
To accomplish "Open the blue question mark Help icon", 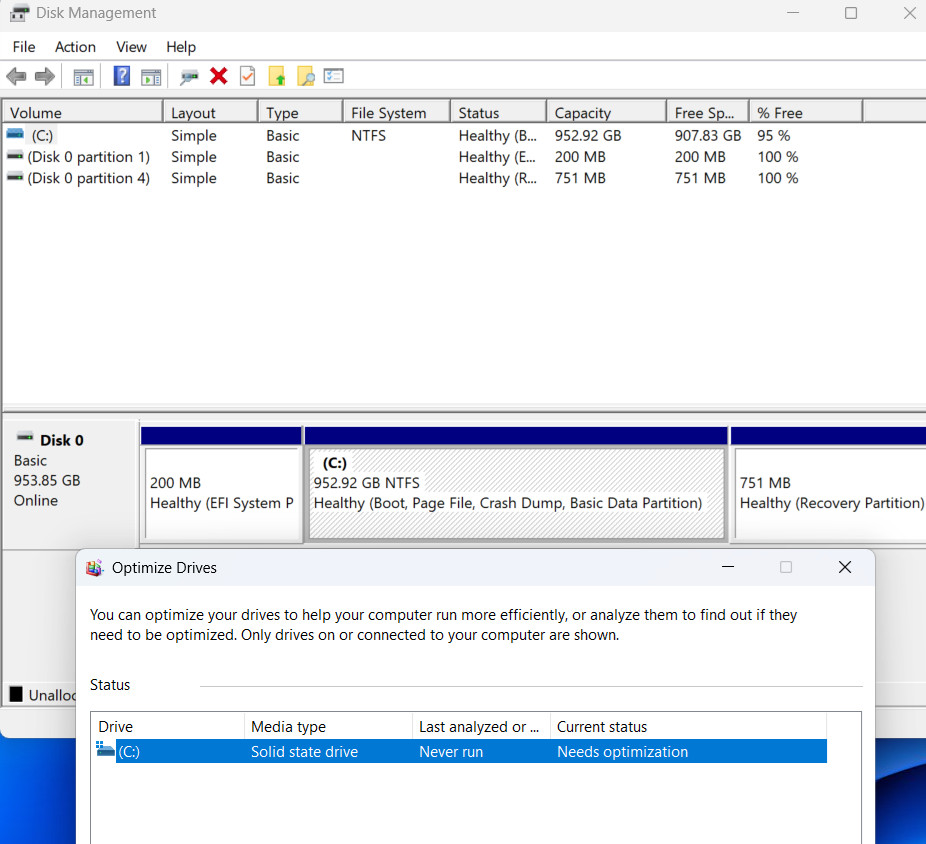I will [122, 76].
